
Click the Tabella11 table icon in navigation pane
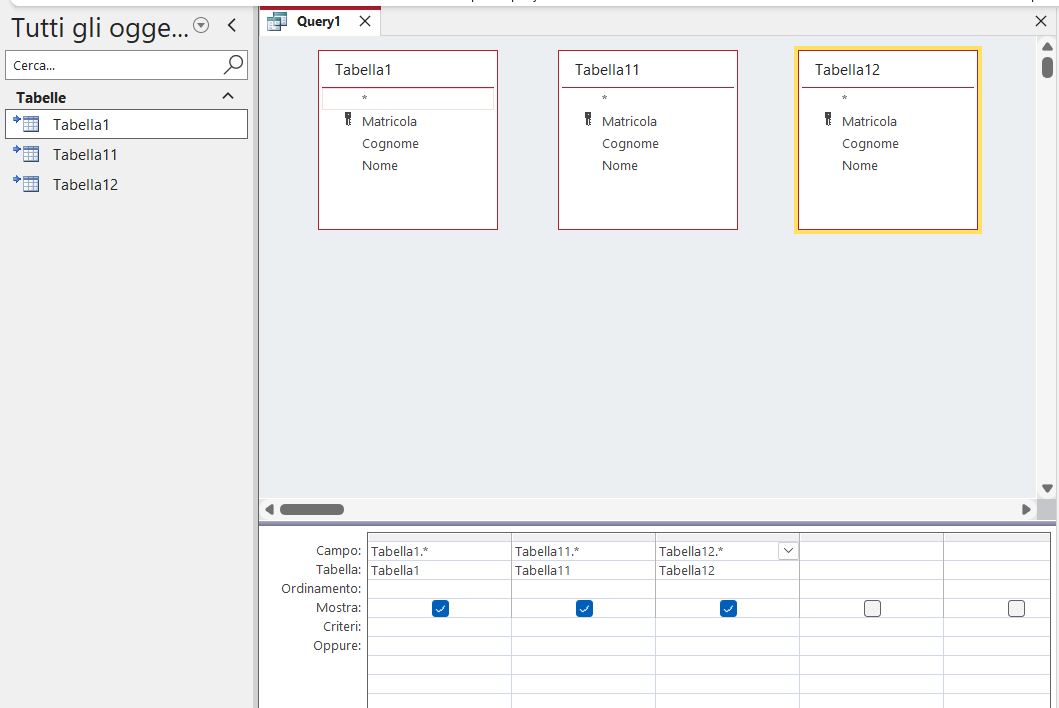click(x=27, y=154)
